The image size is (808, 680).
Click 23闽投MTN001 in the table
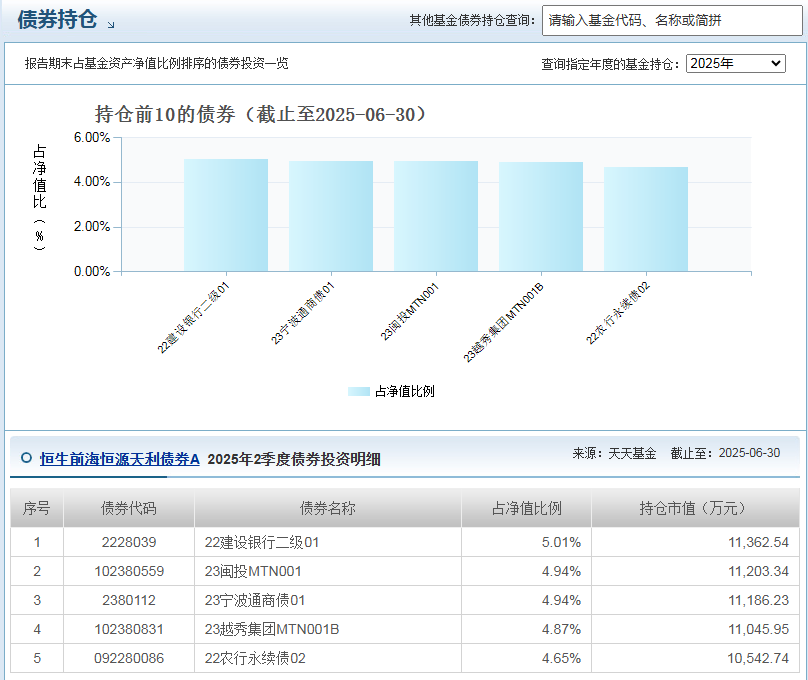253,571
